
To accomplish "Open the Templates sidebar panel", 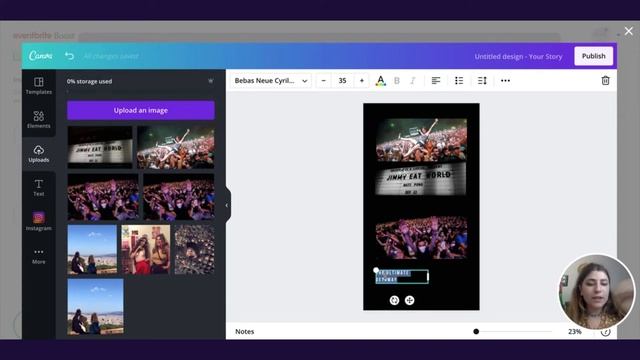I will click(39, 86).
